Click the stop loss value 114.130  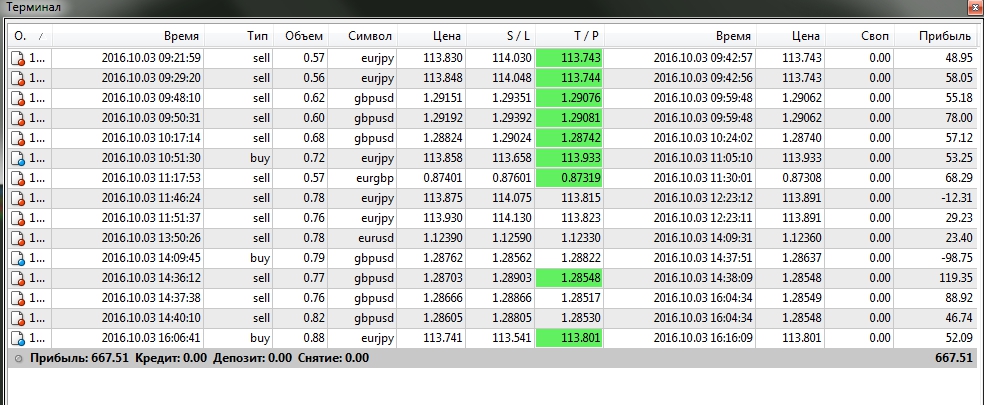pyautogui.click(x=512, y=219)
